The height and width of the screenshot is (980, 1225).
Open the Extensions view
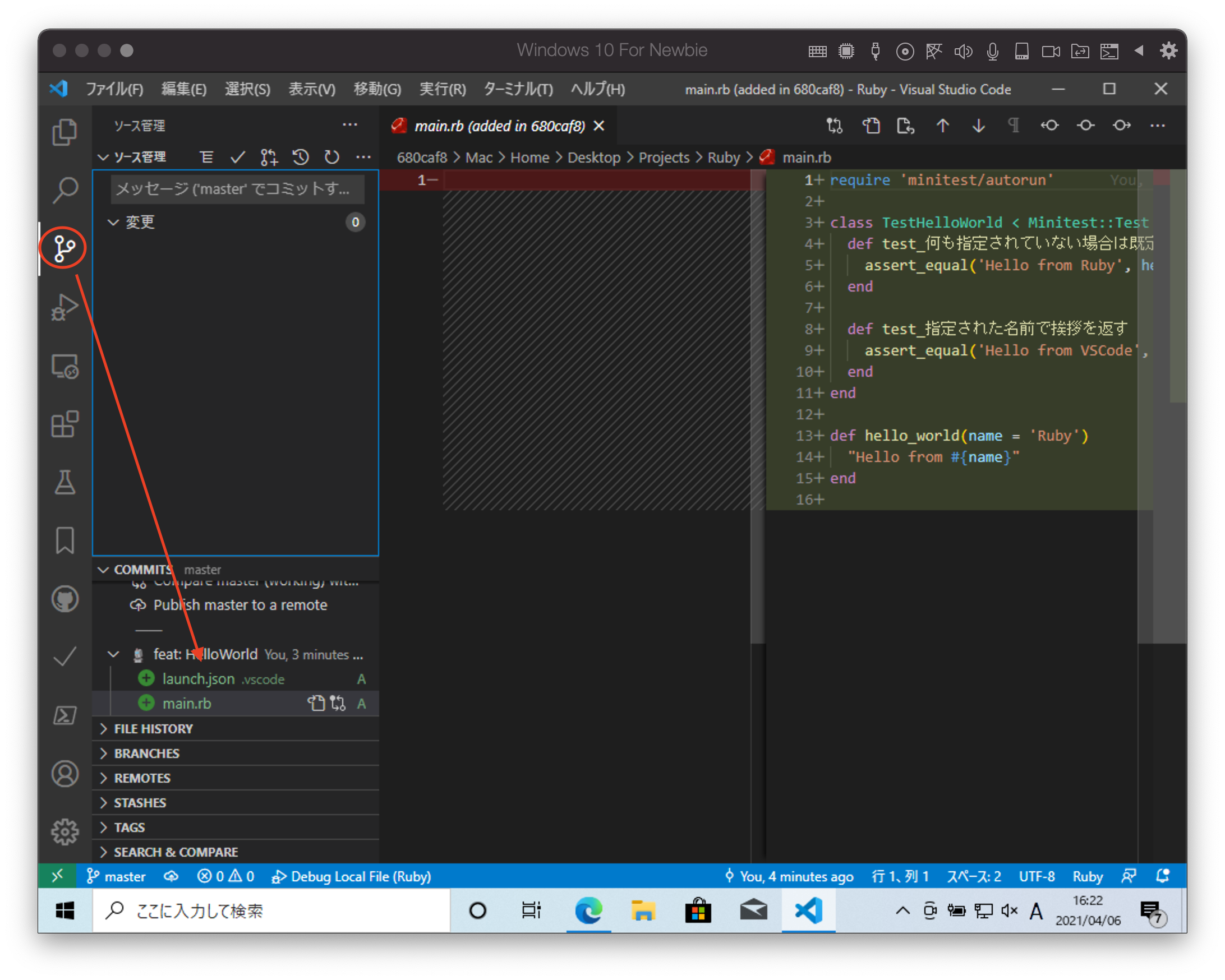(64, 425)
